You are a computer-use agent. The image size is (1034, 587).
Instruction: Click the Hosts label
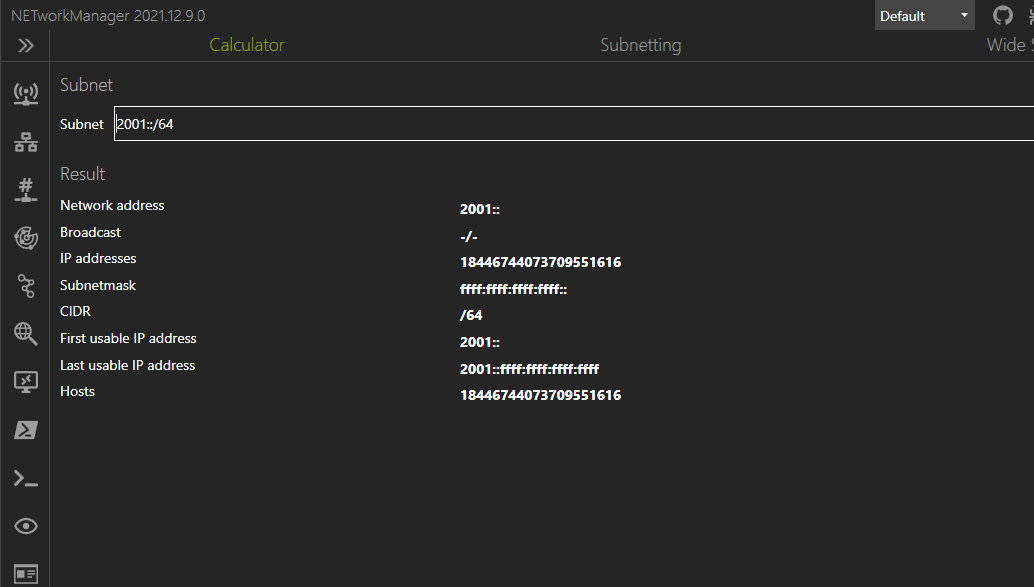pos(77,391)
